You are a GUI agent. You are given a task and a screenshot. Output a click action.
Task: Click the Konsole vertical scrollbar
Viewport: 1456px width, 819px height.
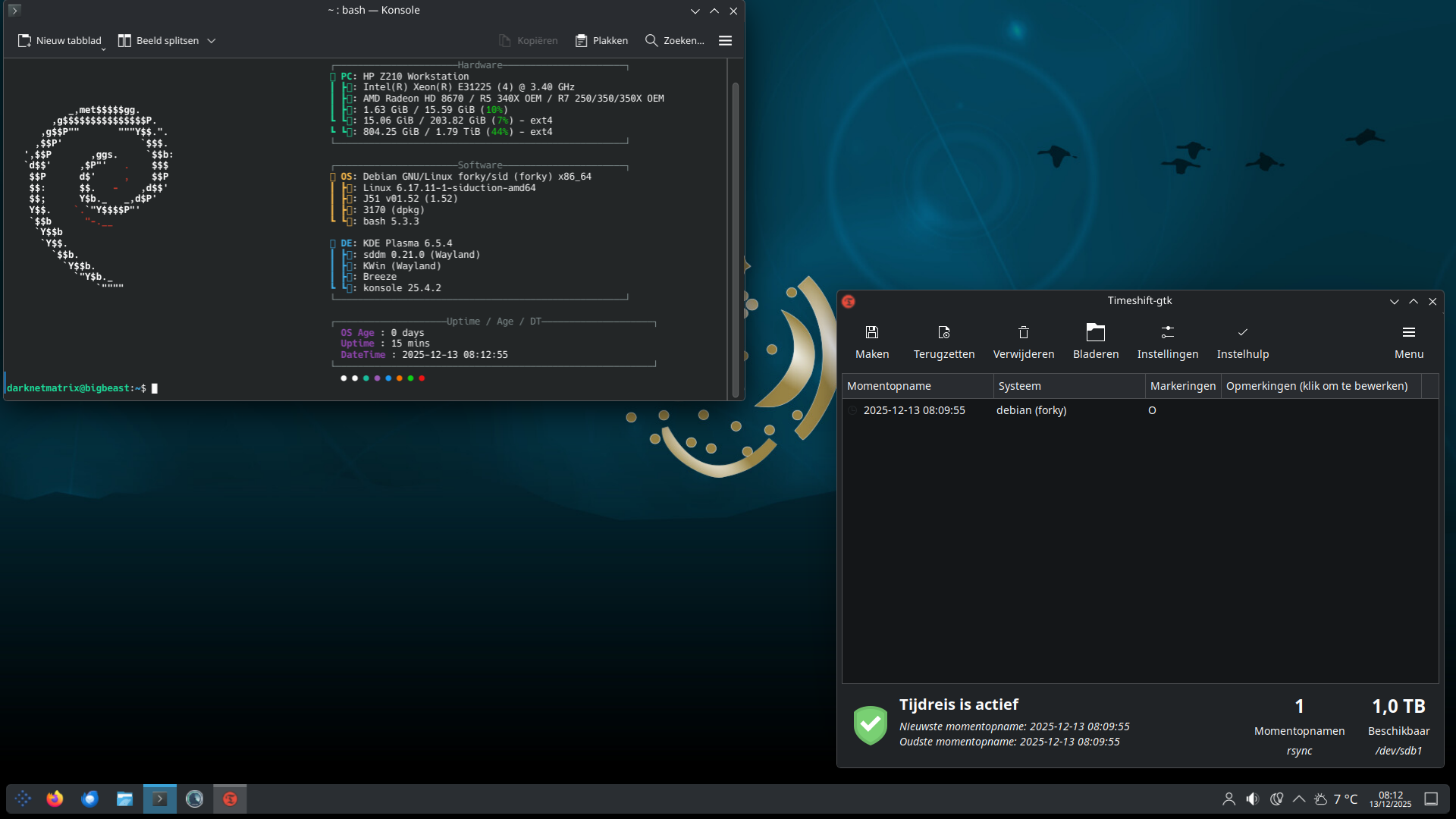pos(735,240)
